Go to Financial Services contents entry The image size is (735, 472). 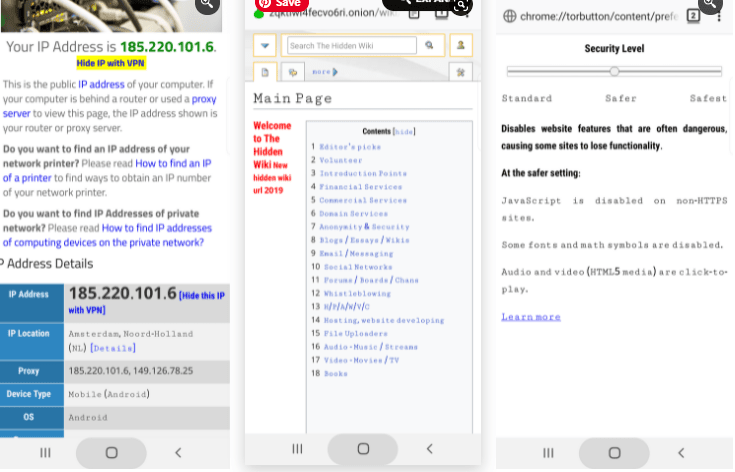click(x=360, y=187)
